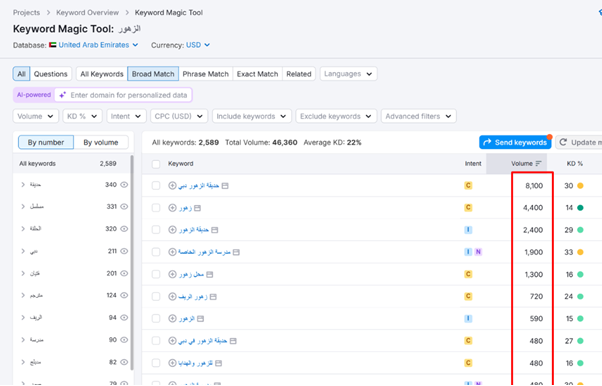Select the Questions tab
Viewport: 602px width, 386px height.
point(50,74)
